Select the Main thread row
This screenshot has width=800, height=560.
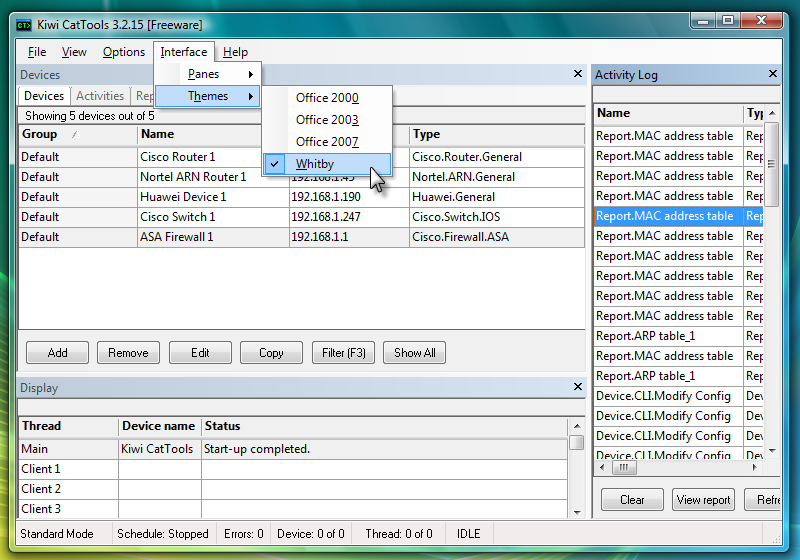pyautogui.click(x=293, y=449)
